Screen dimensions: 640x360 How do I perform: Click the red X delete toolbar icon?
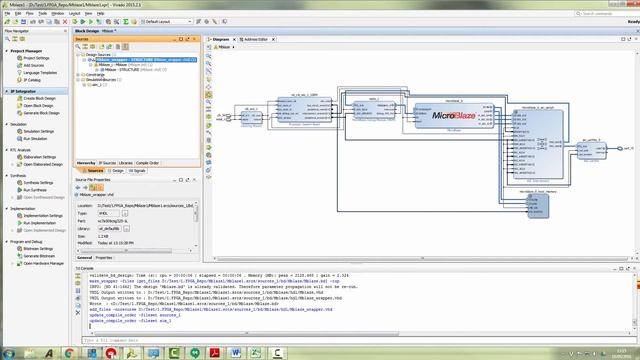pyautogui.click(x=65, y=22)
